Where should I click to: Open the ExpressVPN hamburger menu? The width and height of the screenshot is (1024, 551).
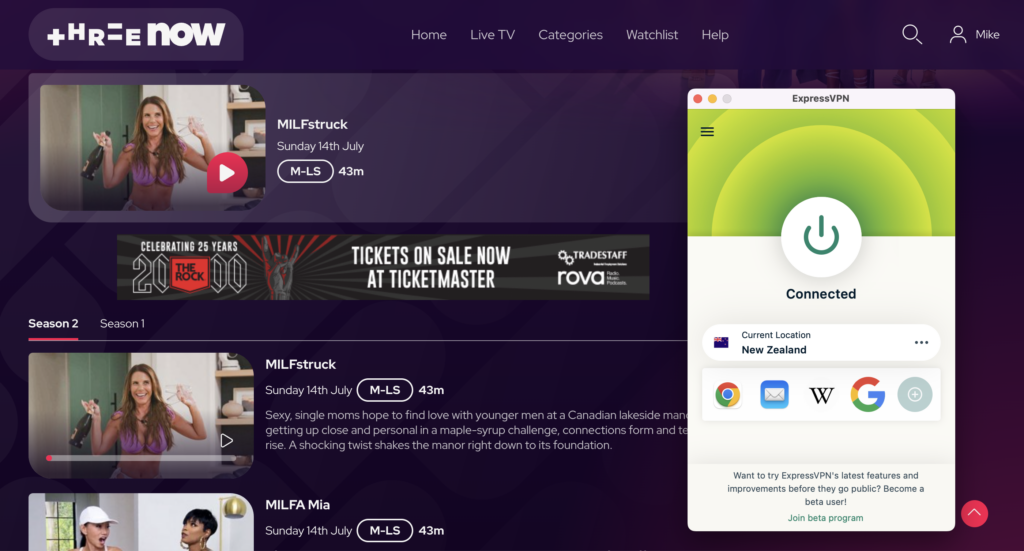(x=707, y=132)
